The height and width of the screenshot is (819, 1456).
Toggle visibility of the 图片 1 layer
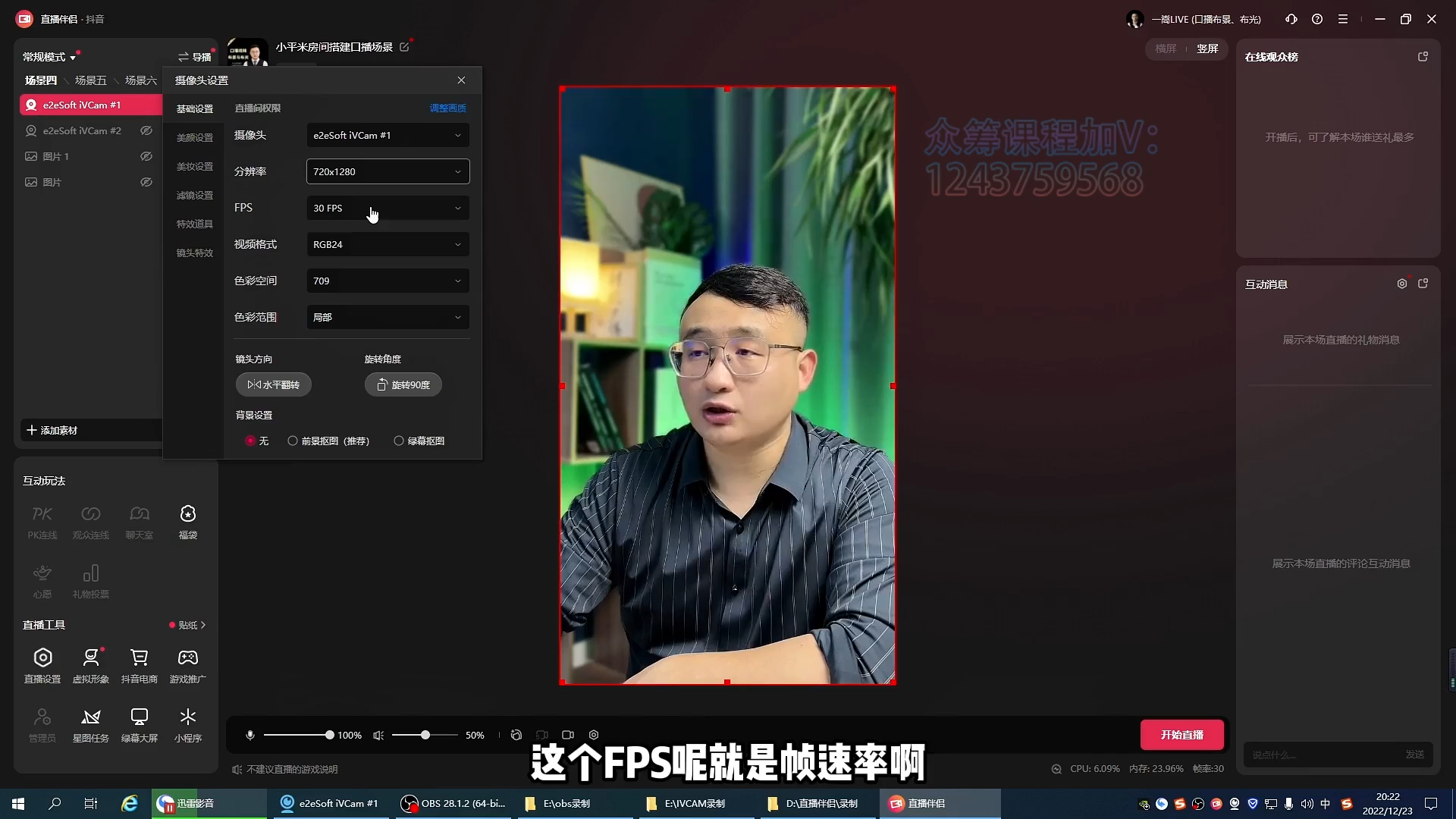[x=146, y=155]
